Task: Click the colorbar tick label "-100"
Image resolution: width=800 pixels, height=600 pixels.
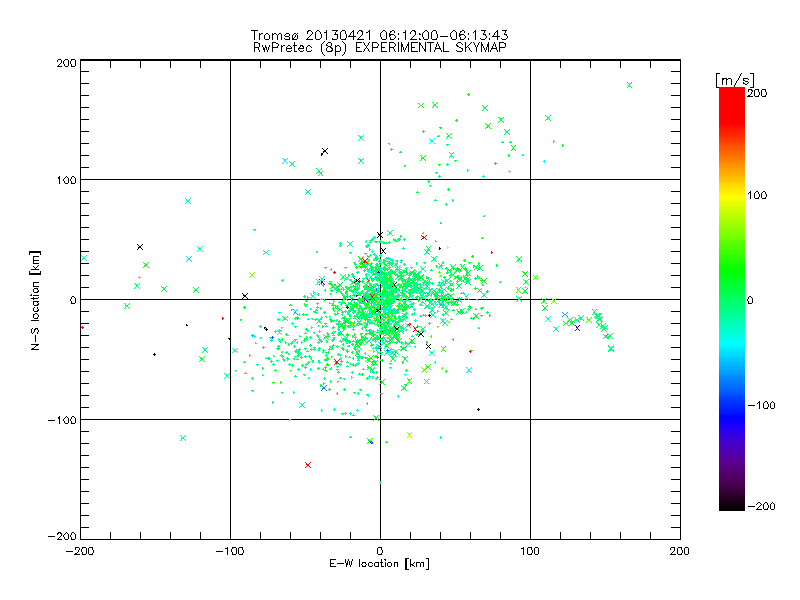Action: pos(761,406)
